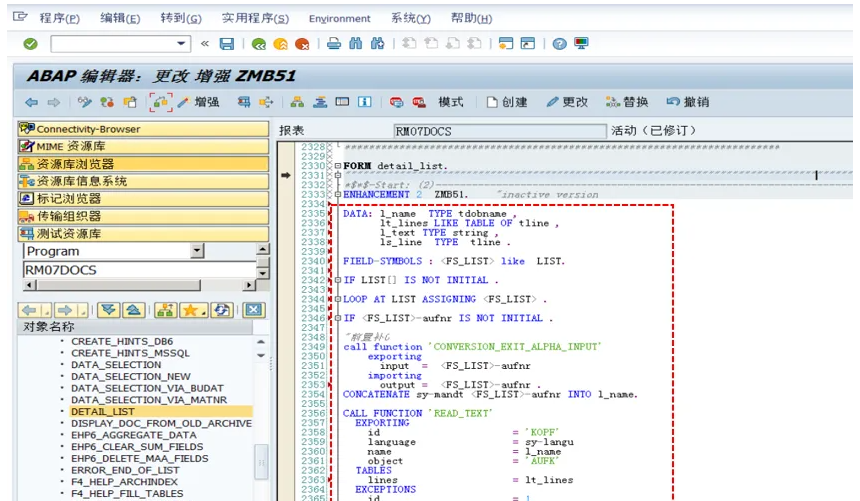Click the 创建 button
860x501 pixels.
coord(507,102)
